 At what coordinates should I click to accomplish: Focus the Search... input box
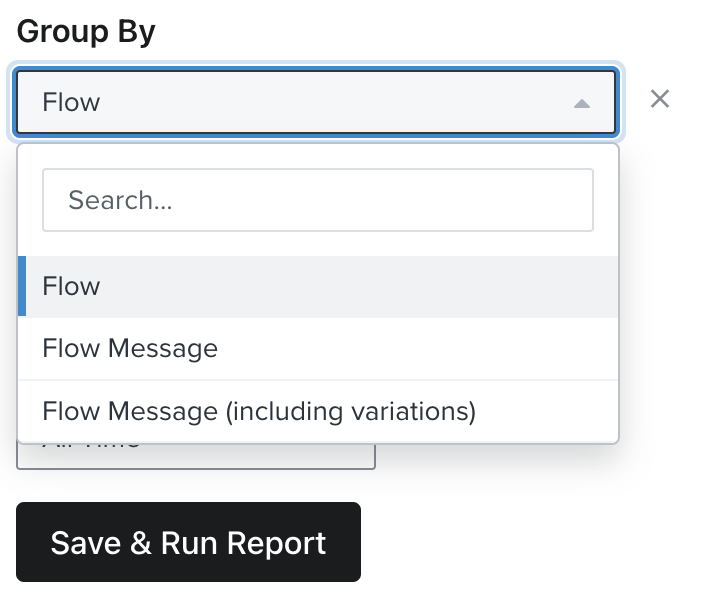pyautogui.click(x=317, y=200)
